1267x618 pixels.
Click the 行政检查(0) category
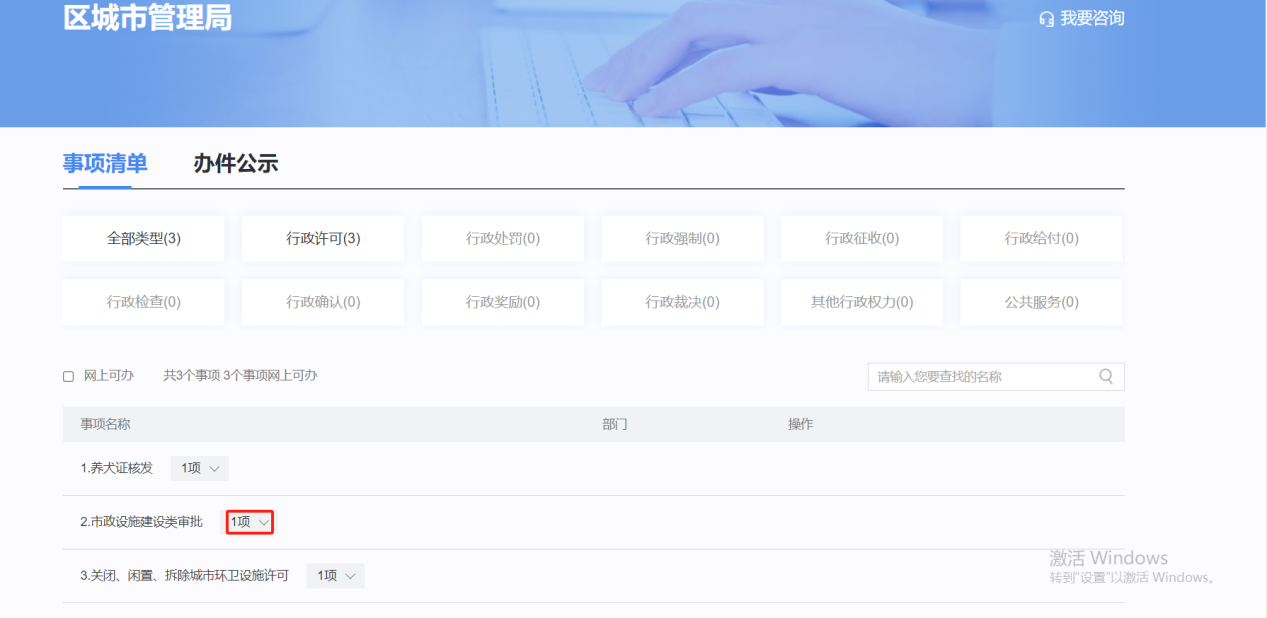click(143, 301)
